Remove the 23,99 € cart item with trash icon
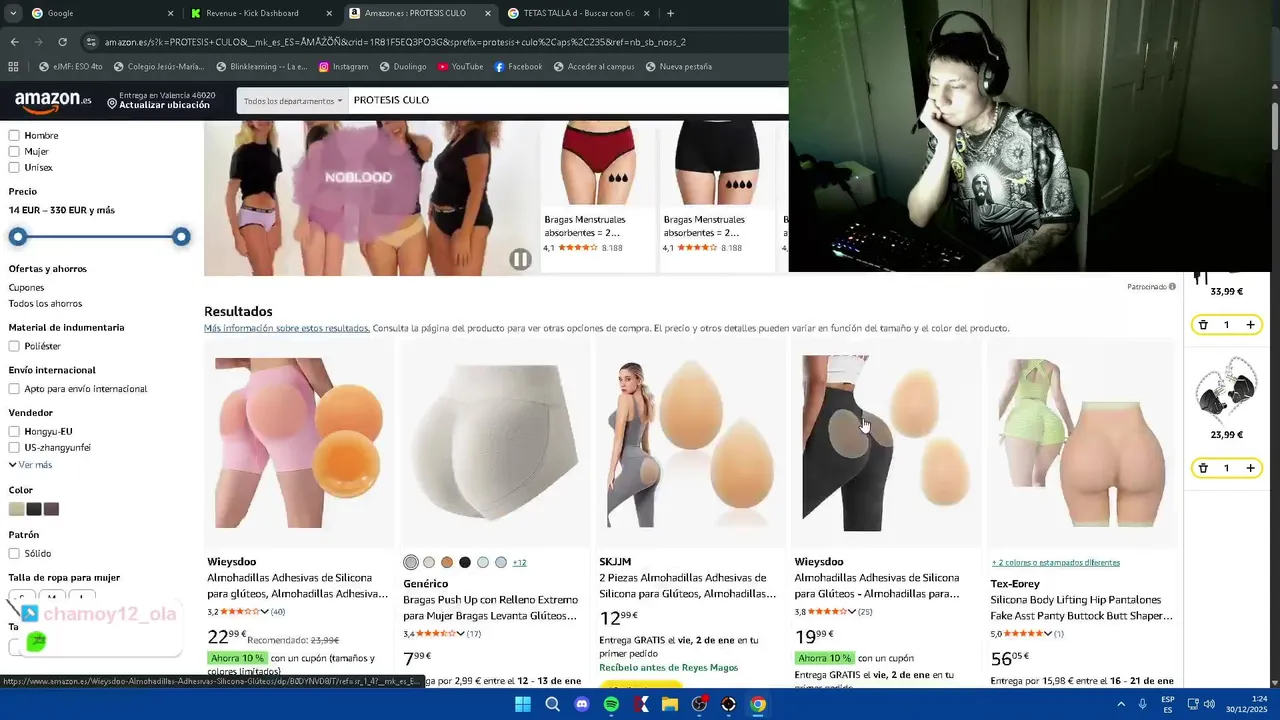Screen dimensions: 1280x720 pyautogui.click(x=1203, y=468)
